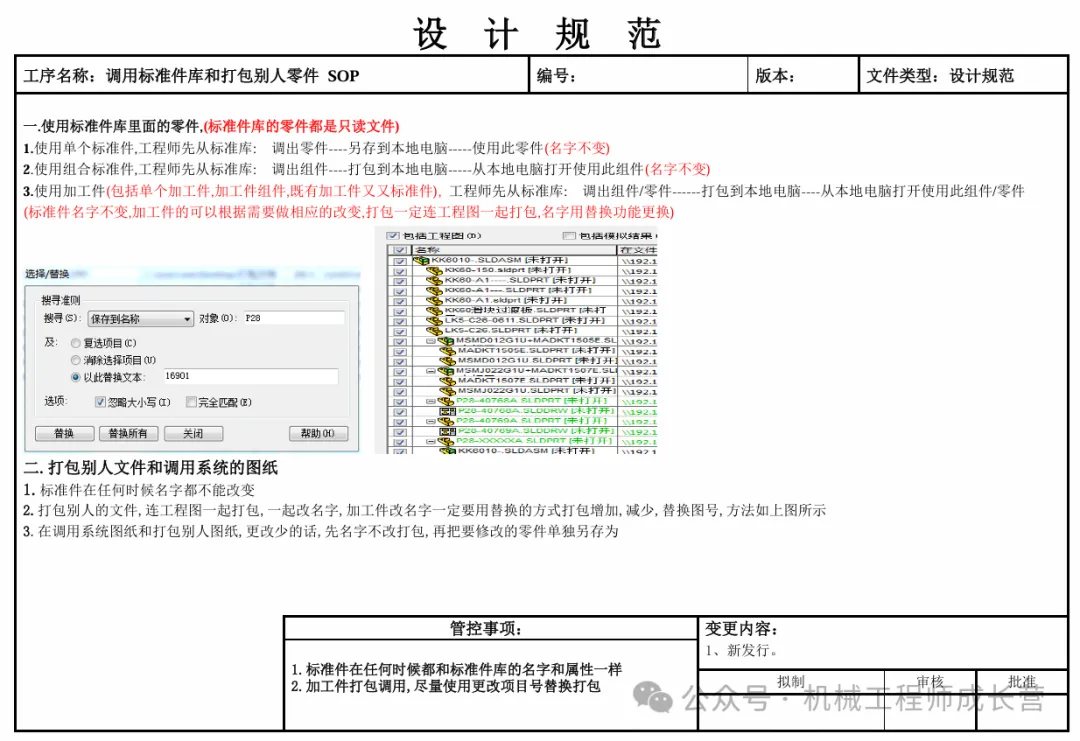This screenshot has width=1080, height=741.
Task: Uncheck the checkbox for the KK60-150.sldprt row
Action: point(400,271)
